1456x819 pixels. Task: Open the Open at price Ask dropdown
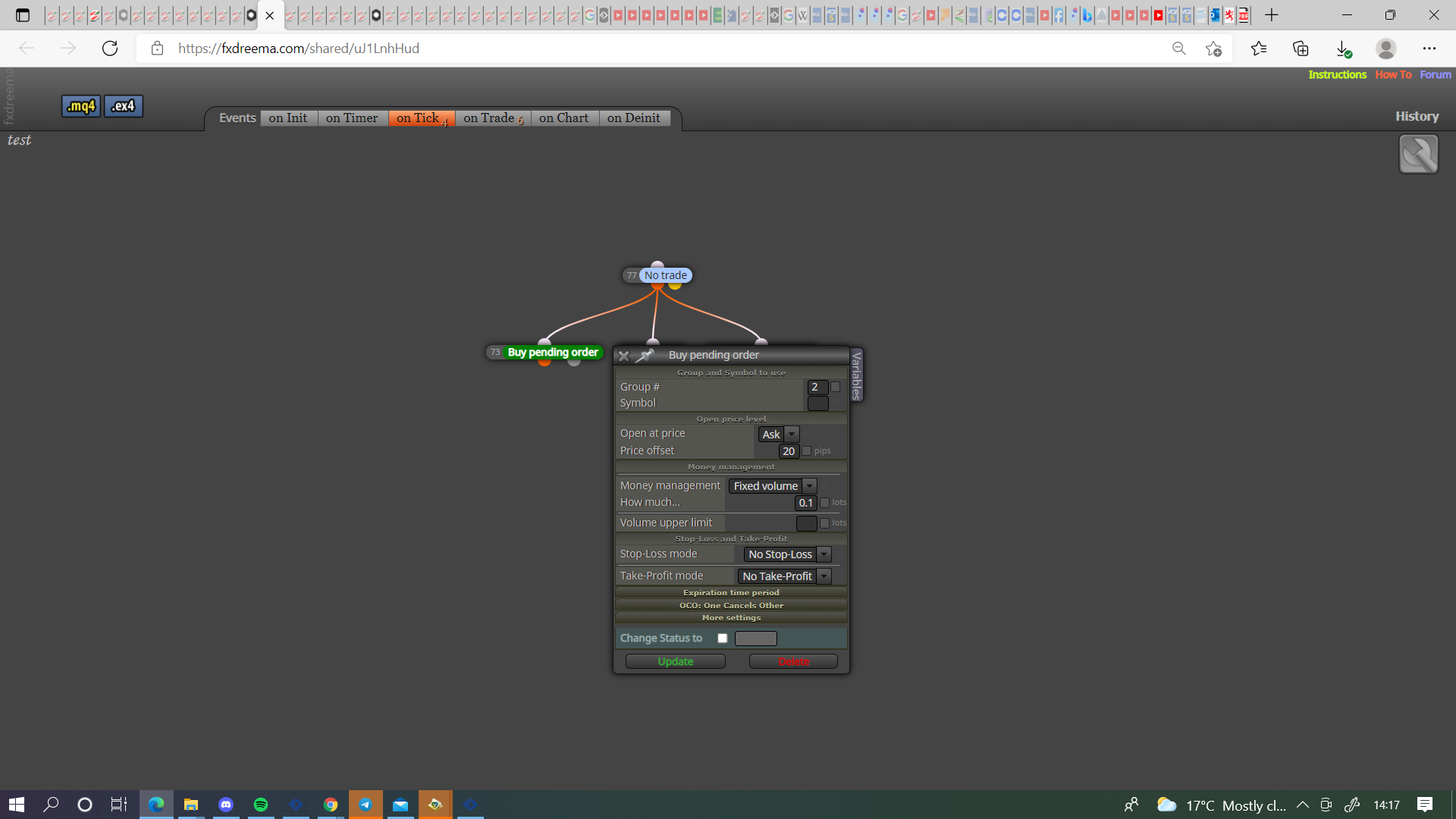point(779,435)
